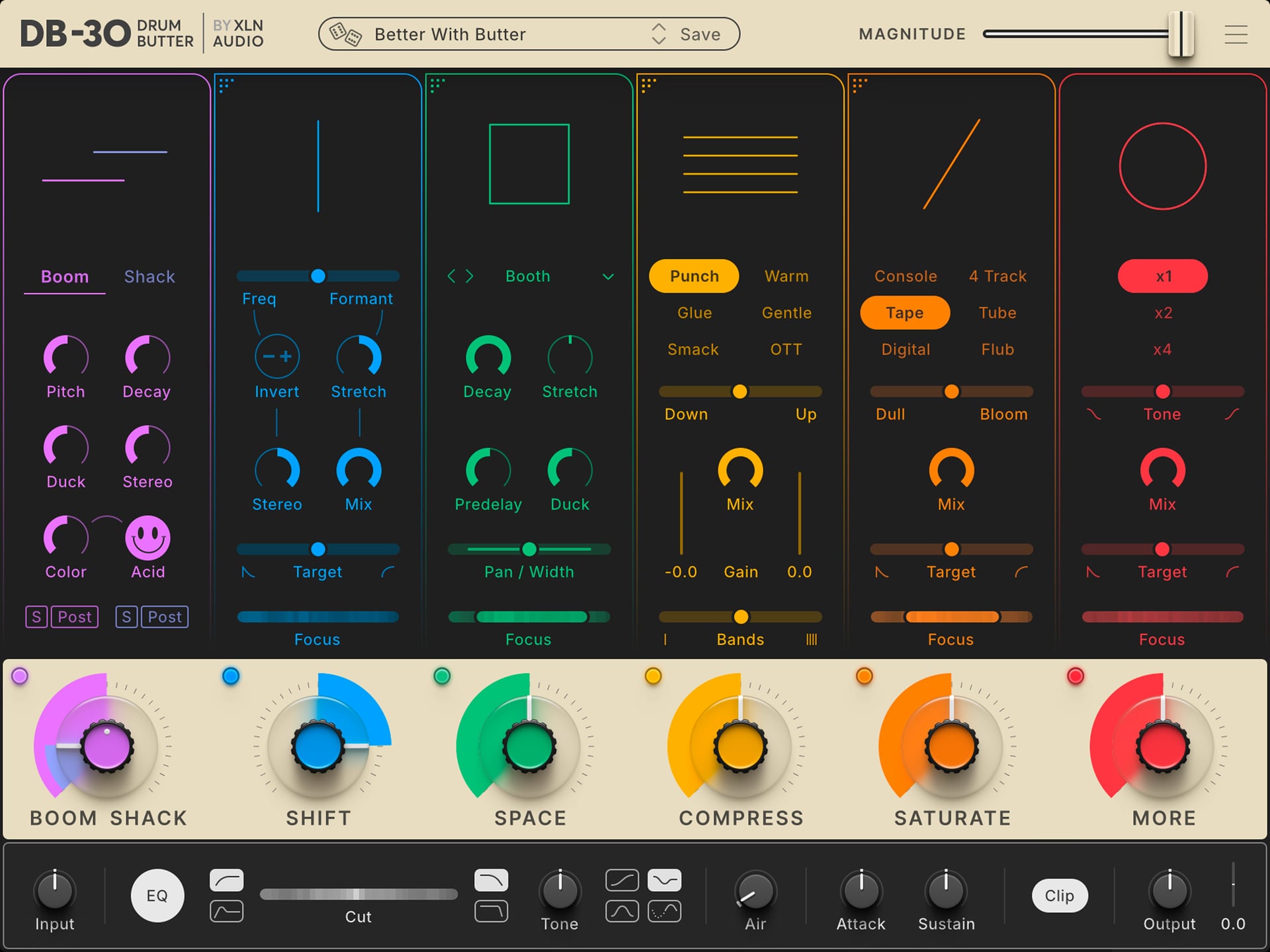Disable the Compress module via its yellow LED

point(654,676)
